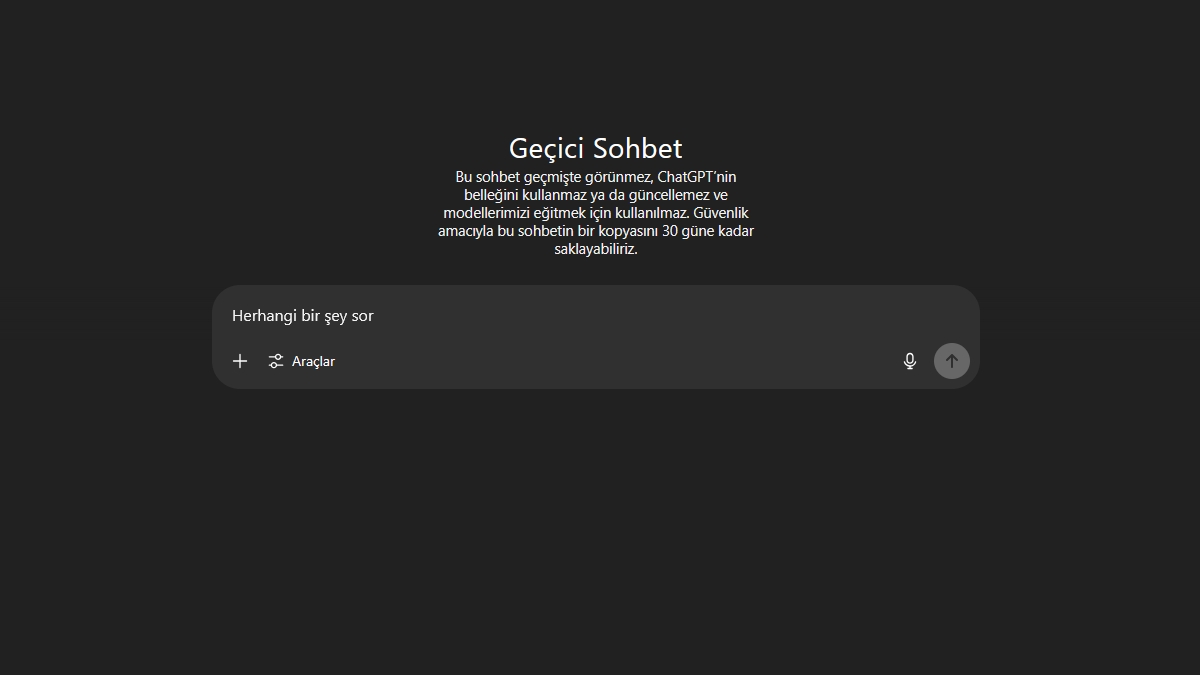This screenshot has width=1200, height=675.
Task: Submit the message with the round arrow button
Action: coord(951,361)
